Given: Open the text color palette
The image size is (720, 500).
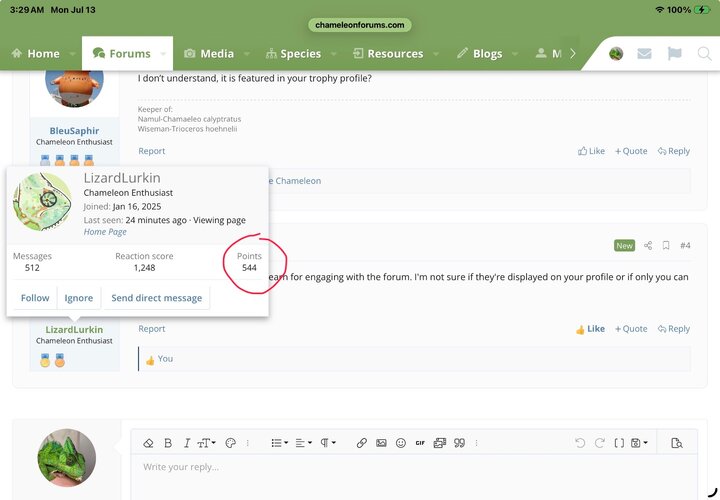Looking at the screenshot, I should point(231,443).
